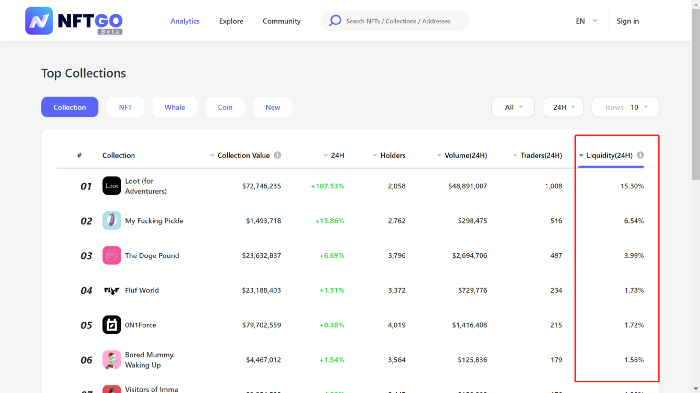Image resolution: width=700 pixels, height=393 pixels.
Task: Open the Collection Value info icon
Action: click(x=278, y=155)
